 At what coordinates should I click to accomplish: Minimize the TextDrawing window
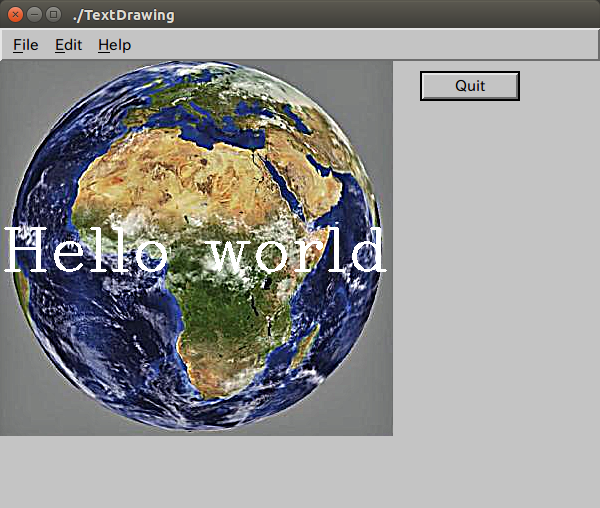(34, 15)
